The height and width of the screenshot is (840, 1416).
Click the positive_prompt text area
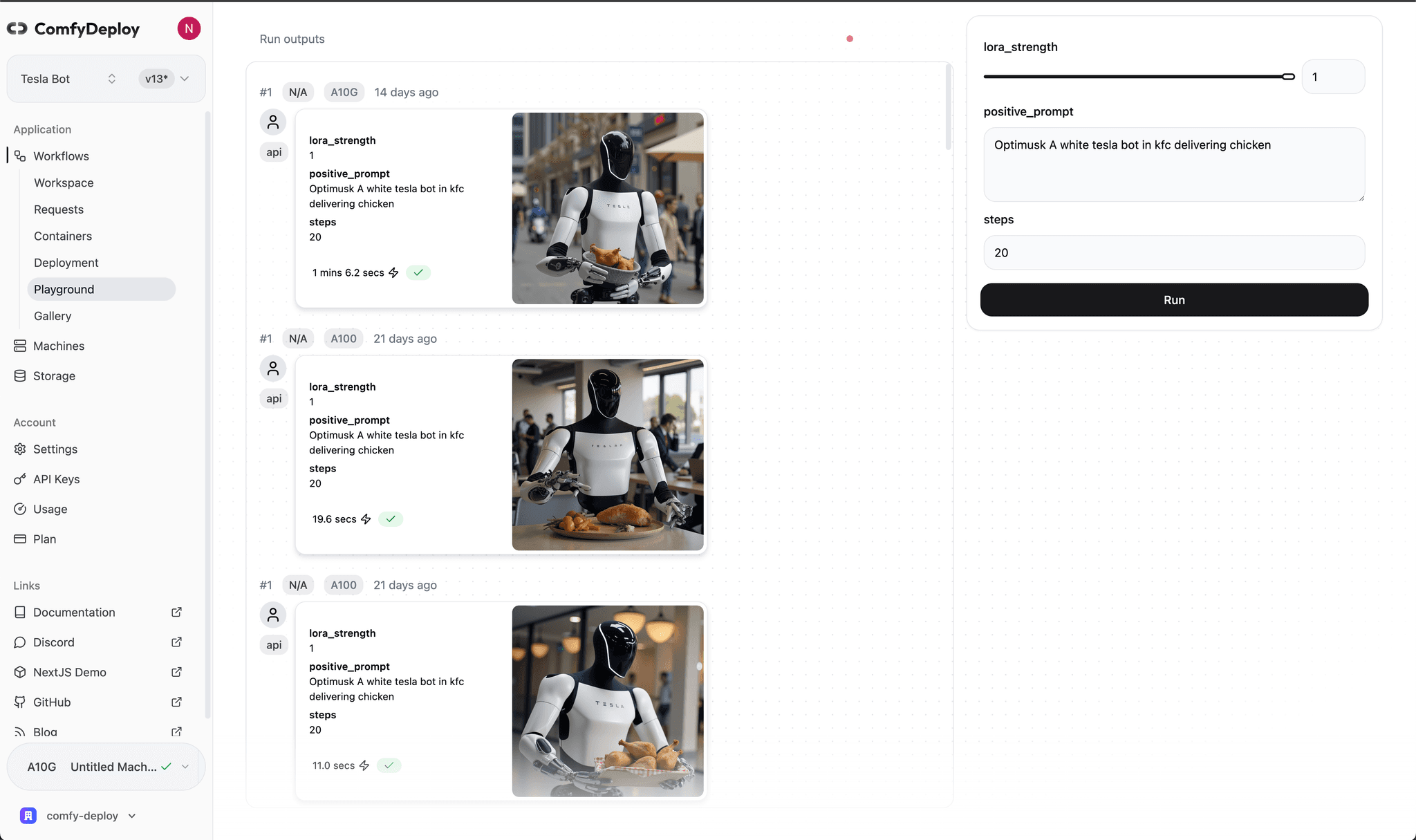(x=1173, y=165)
